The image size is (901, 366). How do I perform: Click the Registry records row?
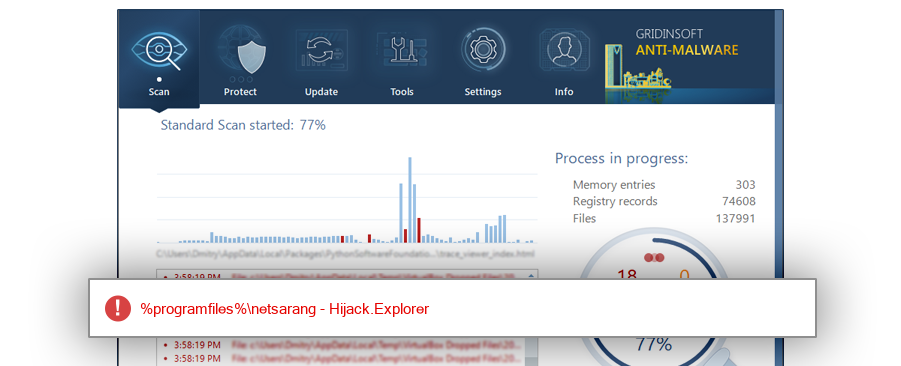coord(664,202)
